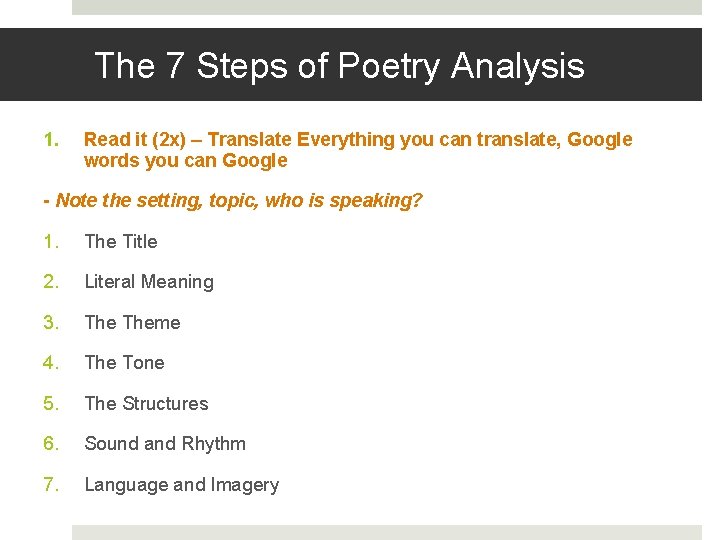Image resolution: width=720 pixels, height=540 pixels.
Task: Click the italic "Note the setting, topic" line
Action: (233, 201)
